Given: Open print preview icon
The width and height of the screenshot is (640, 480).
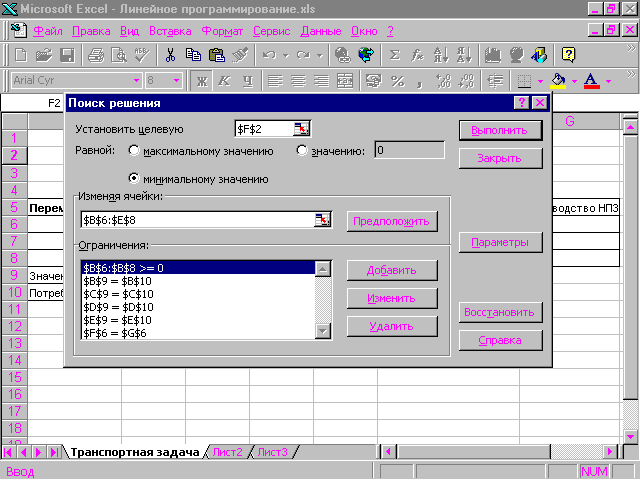Looking at the screenshot, I should (x=119, y=55).
